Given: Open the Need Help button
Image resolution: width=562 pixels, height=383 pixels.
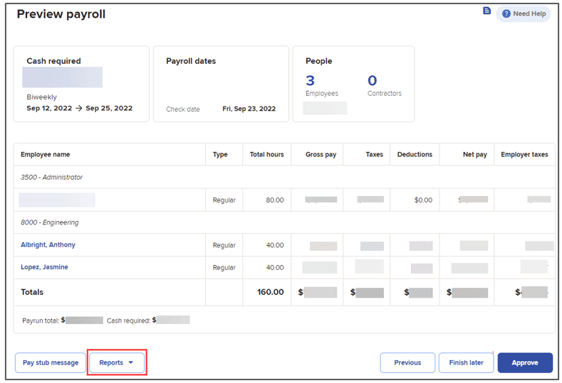Looking at the screenshot, I should coord(523,14).
